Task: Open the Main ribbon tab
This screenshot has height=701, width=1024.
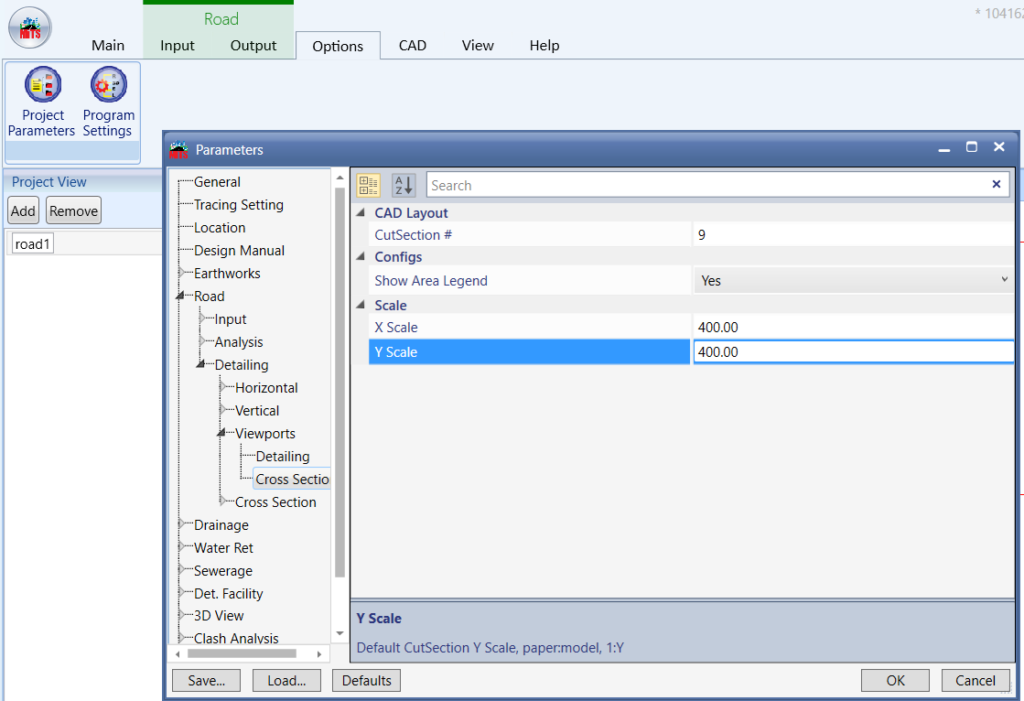Action: tap(108, 45)
